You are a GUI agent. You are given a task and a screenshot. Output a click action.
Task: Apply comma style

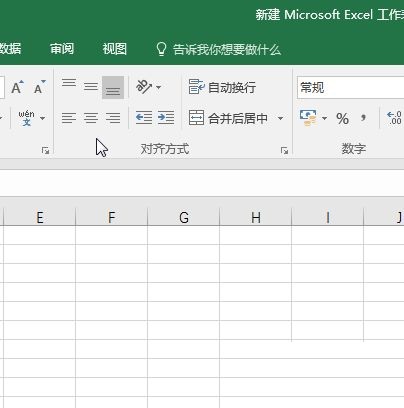[x=363, y=118]
